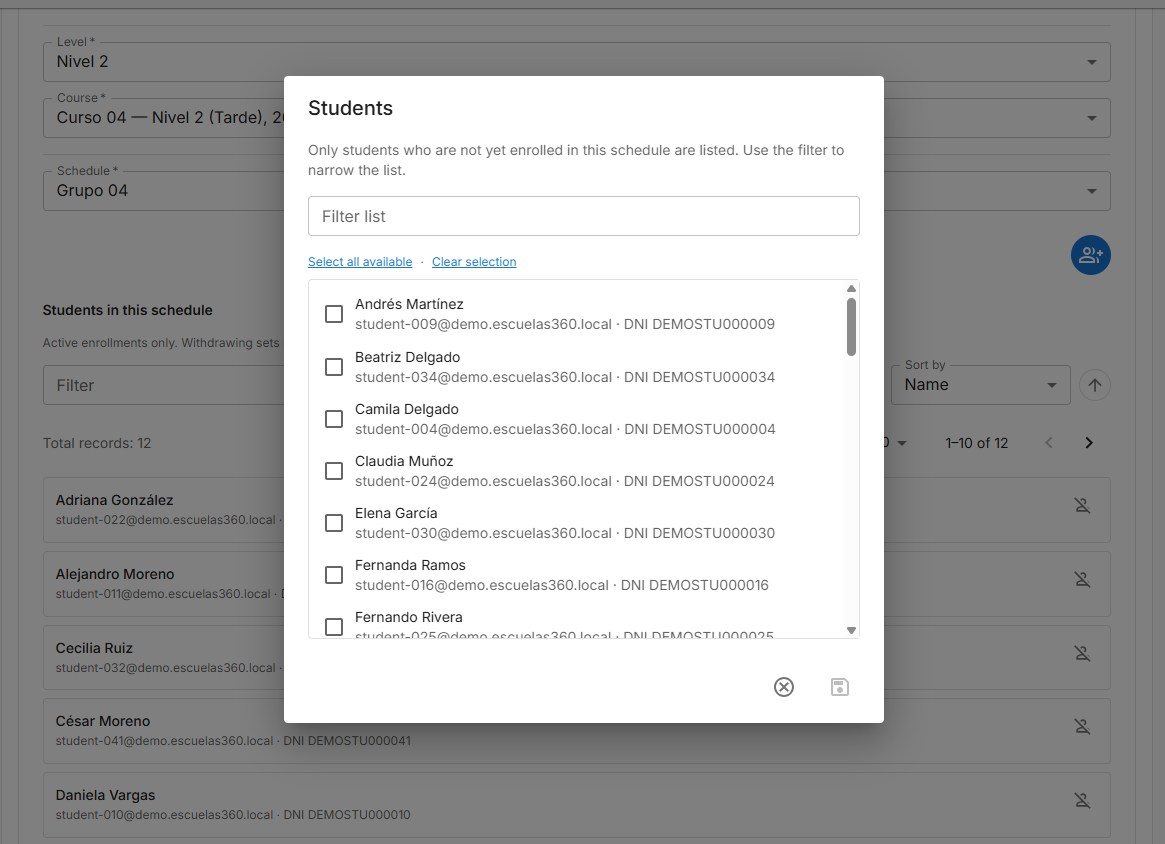Click the Andrés Martínez name in the list

409,304
